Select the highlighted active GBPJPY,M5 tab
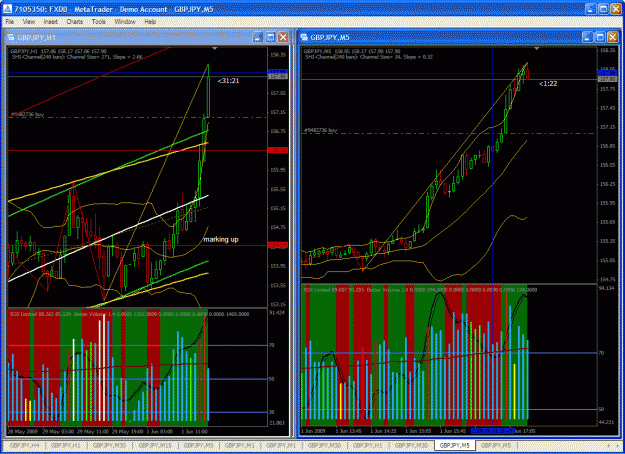Image resolution: width=625 pixels, height=454 pixels. (x=454, y=445)
